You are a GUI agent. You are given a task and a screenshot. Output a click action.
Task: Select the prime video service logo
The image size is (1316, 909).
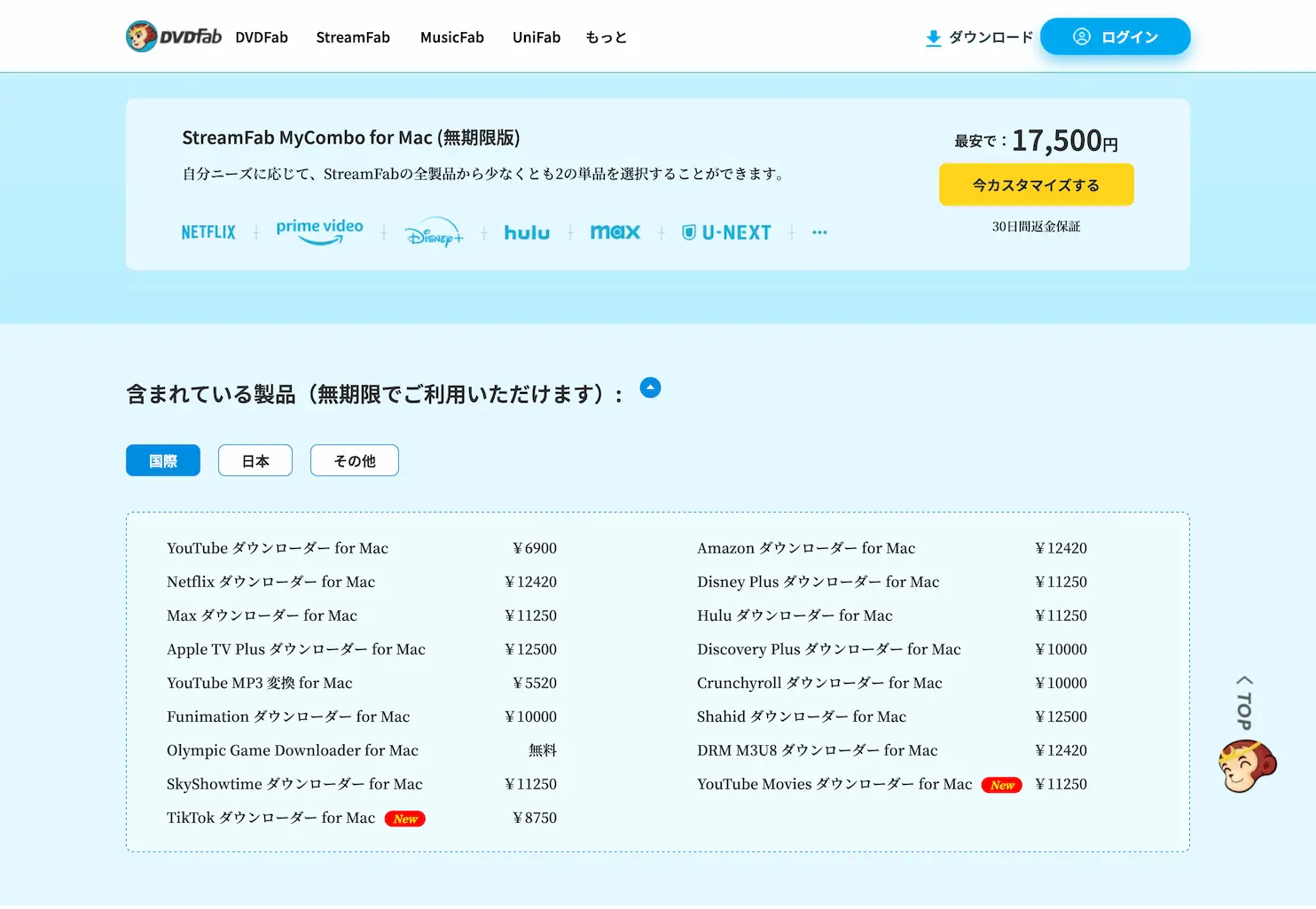(x=318, y=230)
